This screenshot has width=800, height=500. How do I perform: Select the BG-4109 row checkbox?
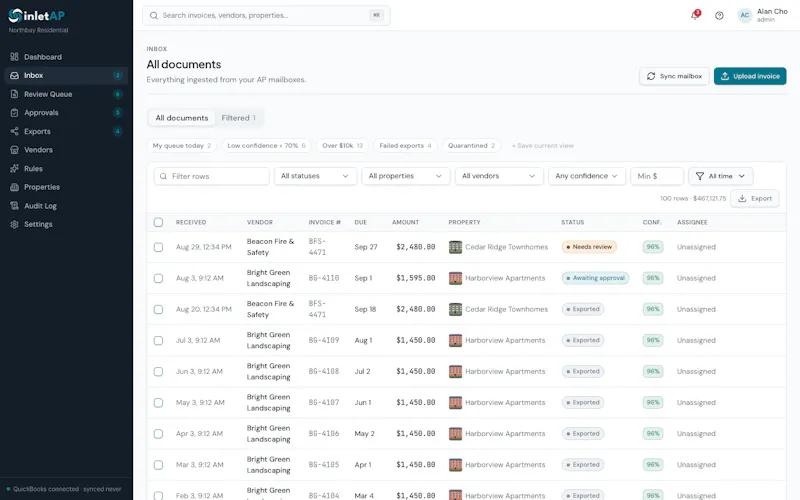point(158,340)
